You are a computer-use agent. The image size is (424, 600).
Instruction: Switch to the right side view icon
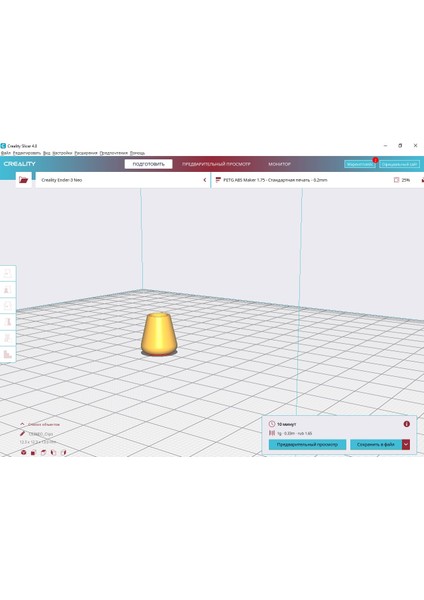click(64, 452)
